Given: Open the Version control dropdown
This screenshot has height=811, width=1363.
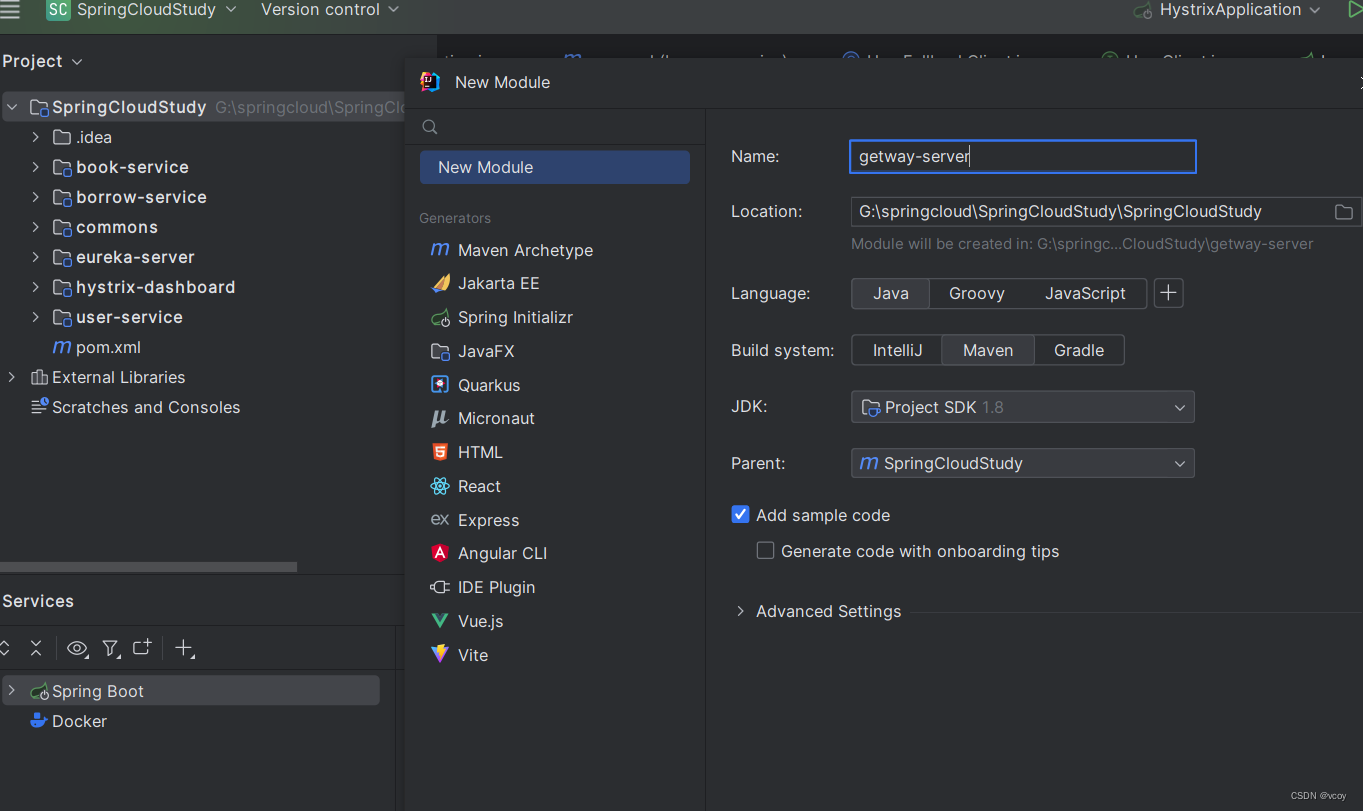Looking at the screenshot, I should point(330,10).
